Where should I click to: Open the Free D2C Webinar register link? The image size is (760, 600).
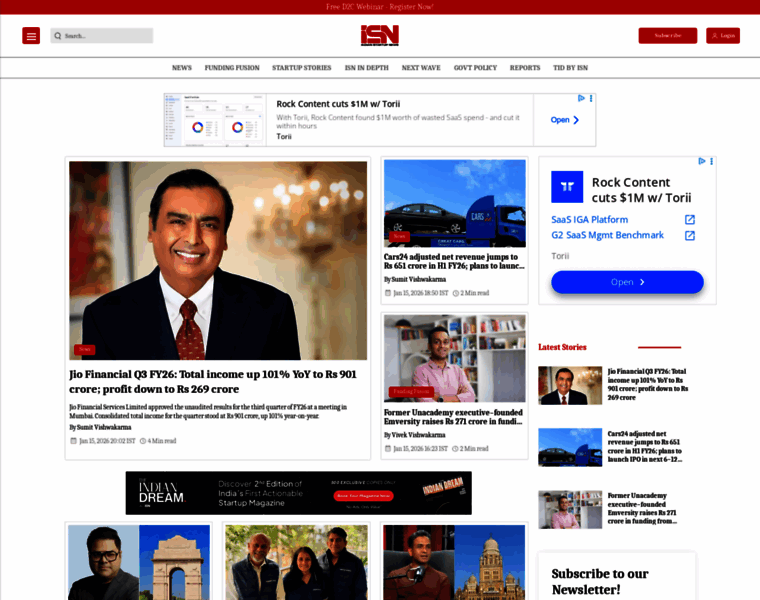tap(379, 7)
